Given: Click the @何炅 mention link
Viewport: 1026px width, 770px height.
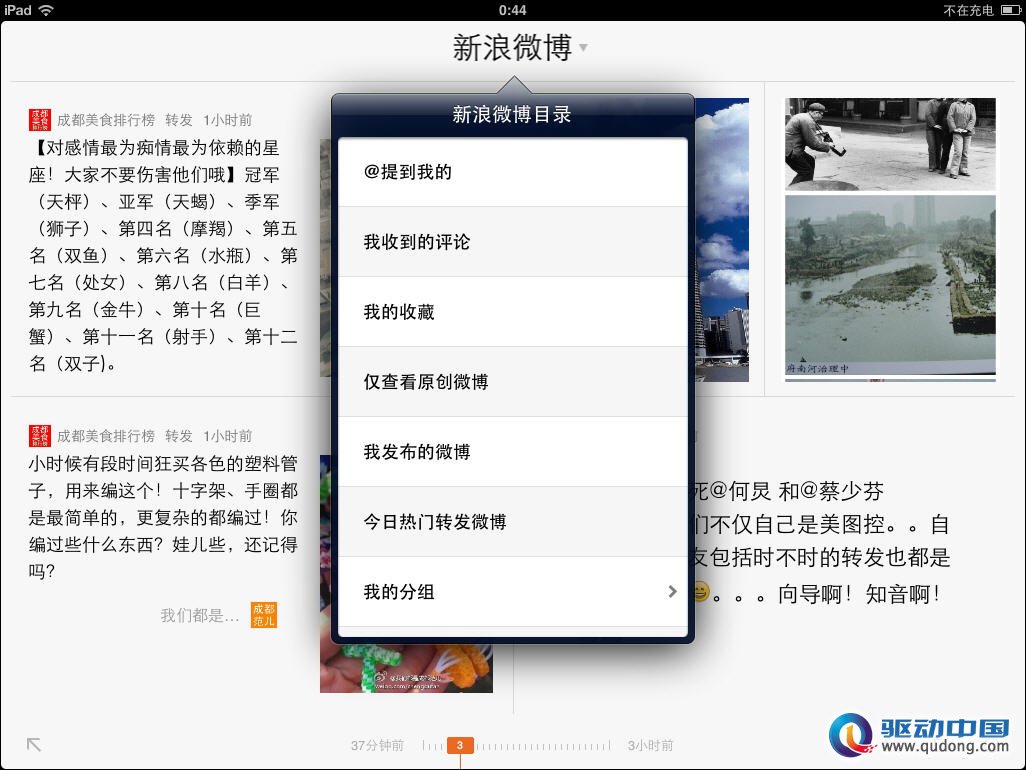Looking at the screenshot, I should (740, 491).
